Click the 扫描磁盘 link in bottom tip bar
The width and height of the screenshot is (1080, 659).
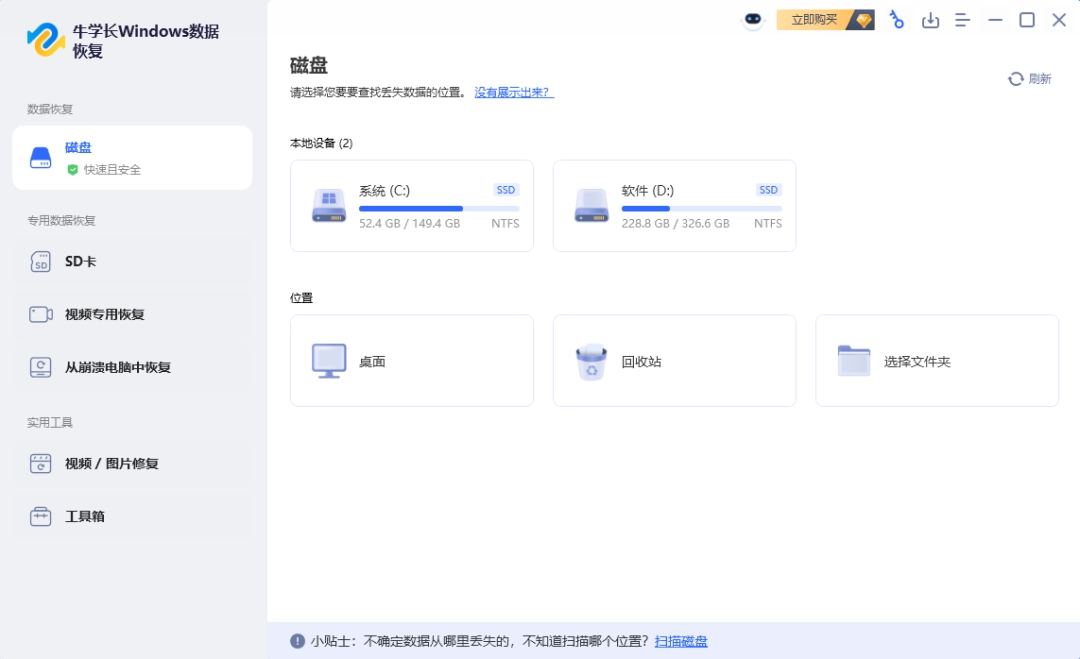(681, 640)
